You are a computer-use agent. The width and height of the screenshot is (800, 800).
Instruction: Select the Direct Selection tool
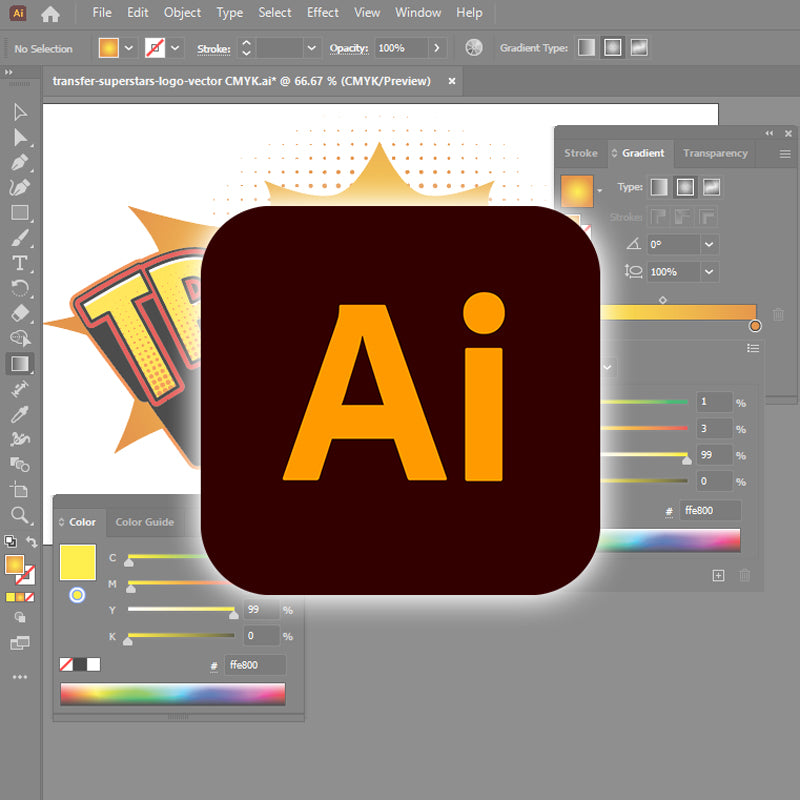point(20,137)
